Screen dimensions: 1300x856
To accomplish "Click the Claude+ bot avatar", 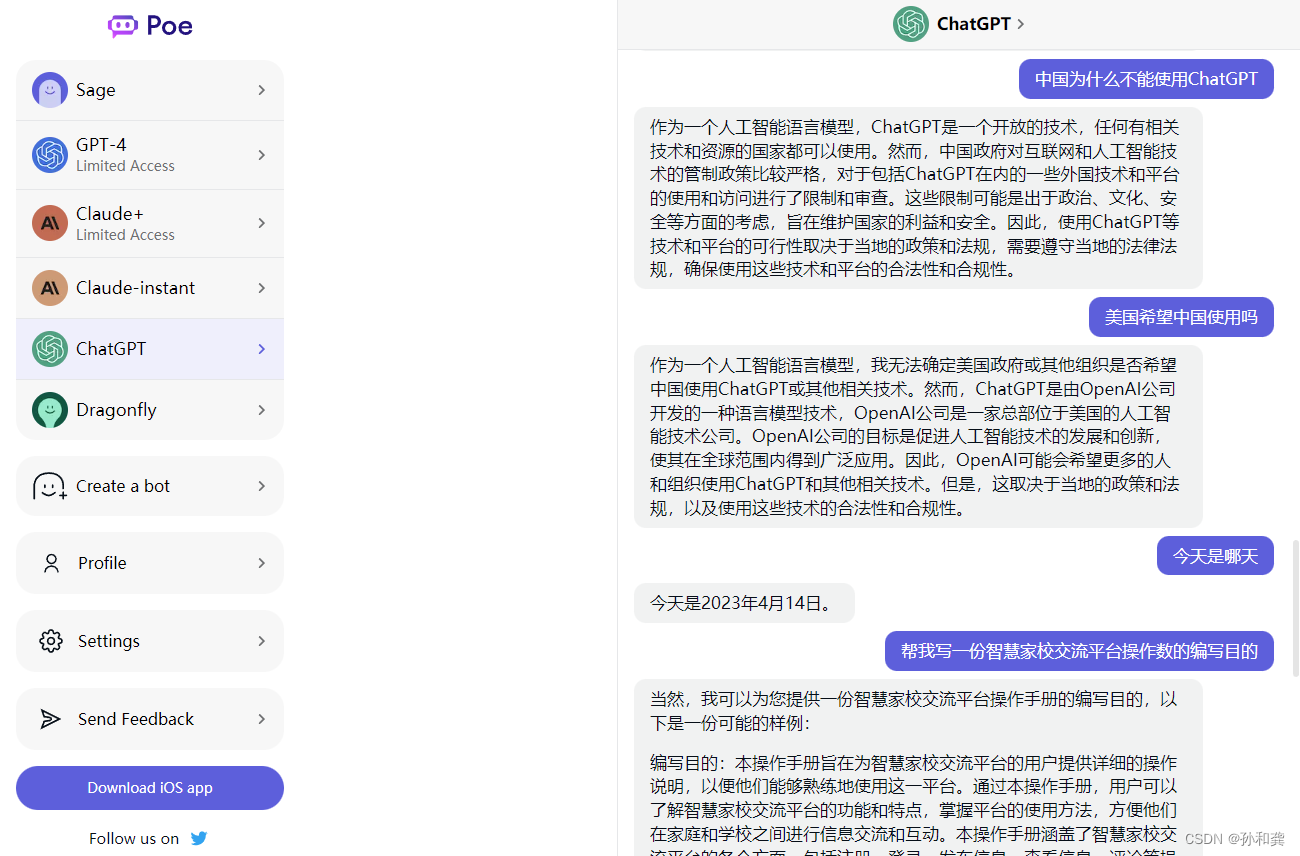I will pos(50,223).
